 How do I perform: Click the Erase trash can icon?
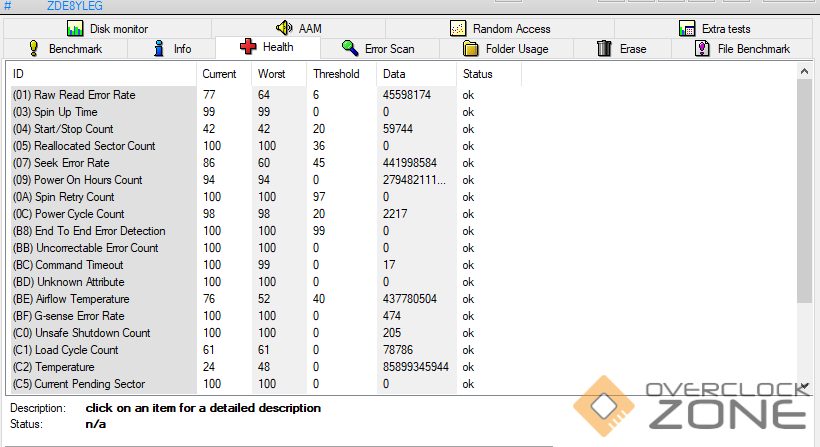tap(604, 48)
